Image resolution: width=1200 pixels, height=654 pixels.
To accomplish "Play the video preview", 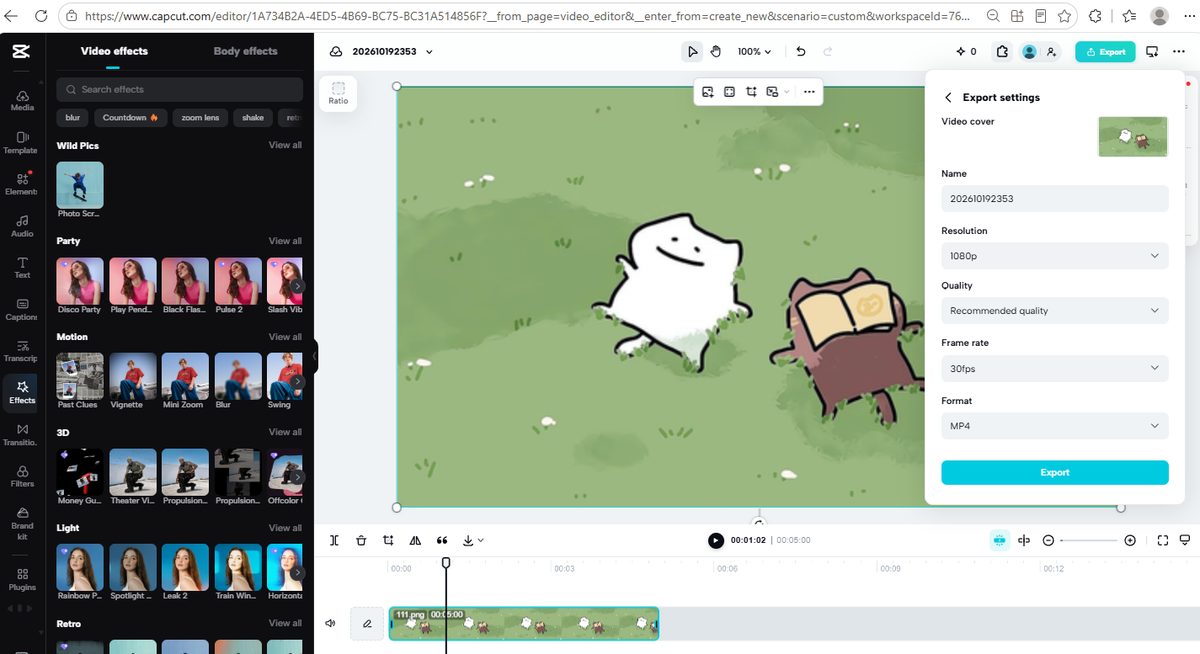I will [716, 540].
